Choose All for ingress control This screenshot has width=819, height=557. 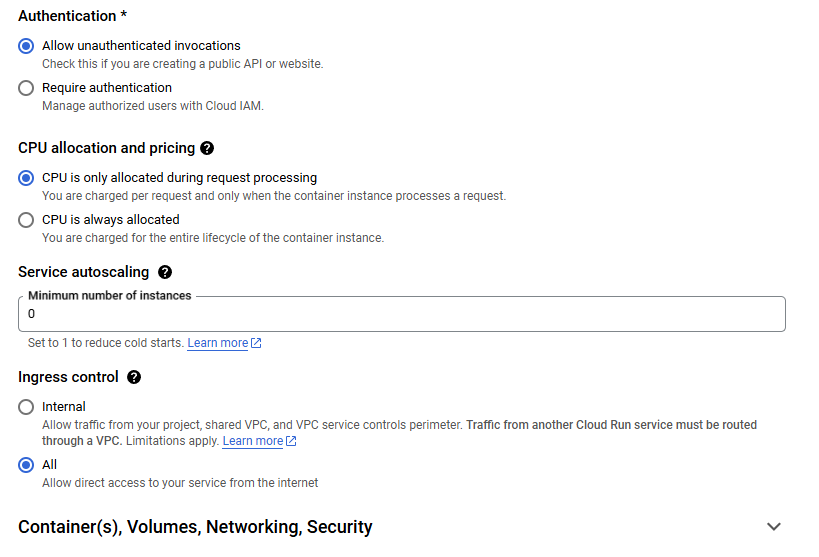[x=27, y=465]
